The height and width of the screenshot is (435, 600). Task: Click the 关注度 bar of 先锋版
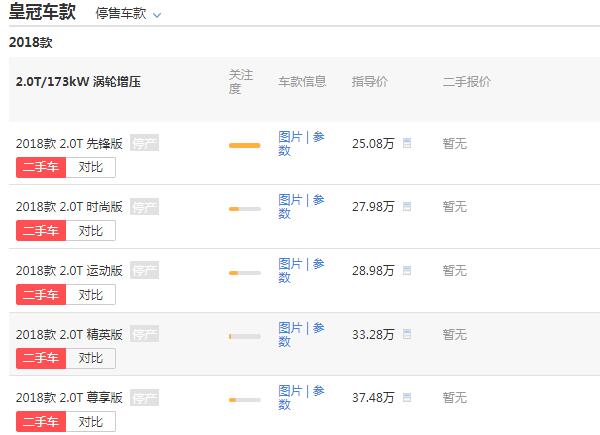click(245, 145)
